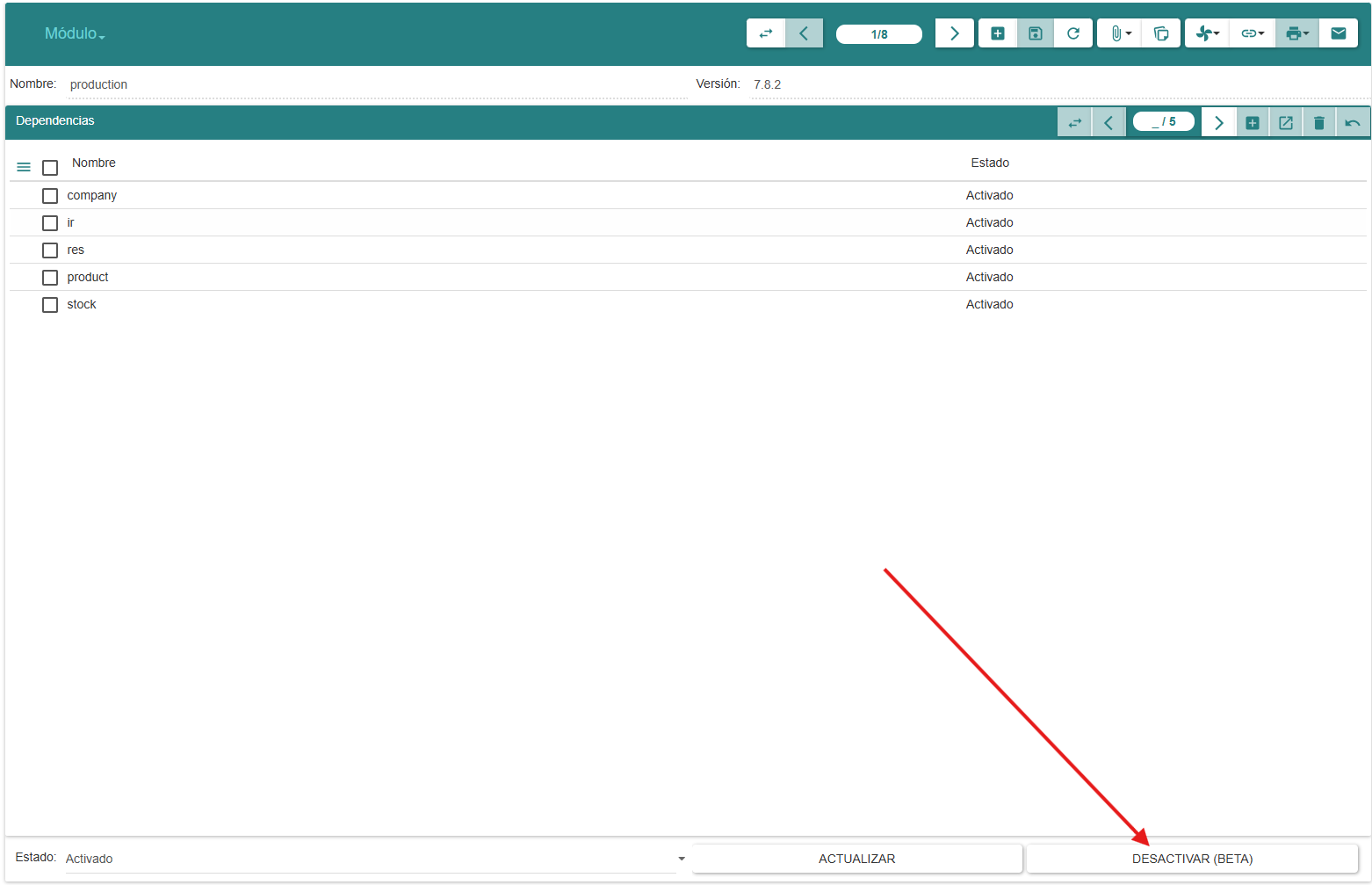Screen dimensions: 1372x885
Task: Click the switch view icon in top toolbar
Action: (x=765, y=33)
